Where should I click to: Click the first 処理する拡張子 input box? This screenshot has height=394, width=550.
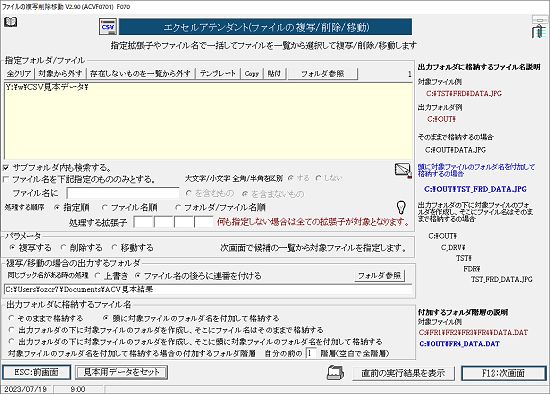tap(143, 222)
